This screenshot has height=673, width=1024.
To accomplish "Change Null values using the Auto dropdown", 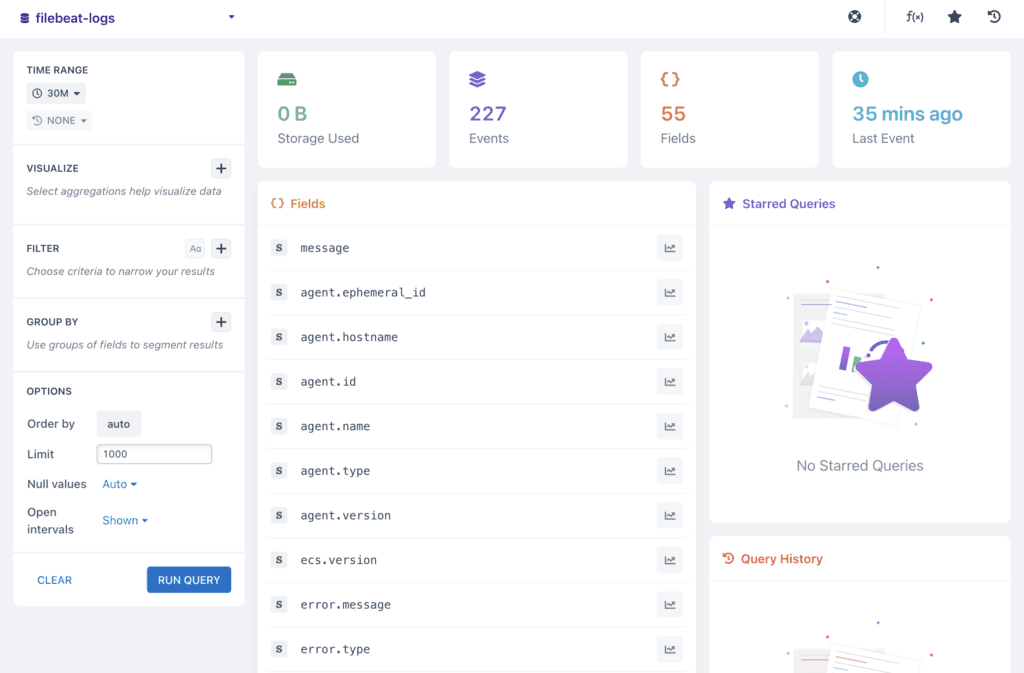I will point(118,484).
